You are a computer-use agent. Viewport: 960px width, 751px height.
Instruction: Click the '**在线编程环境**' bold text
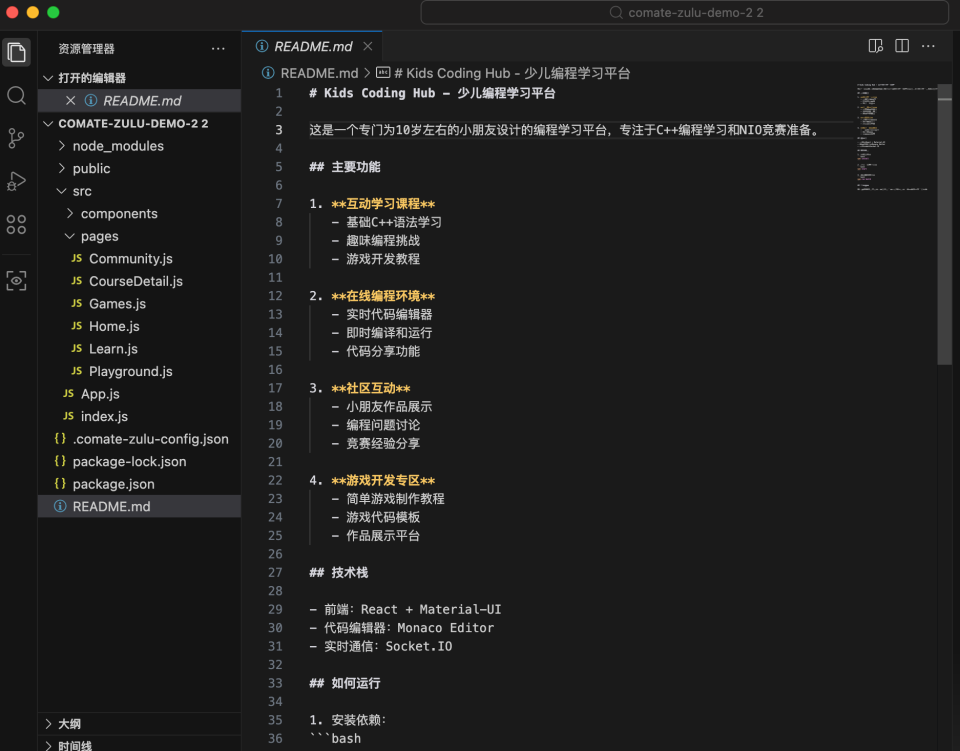coord(383,296)
